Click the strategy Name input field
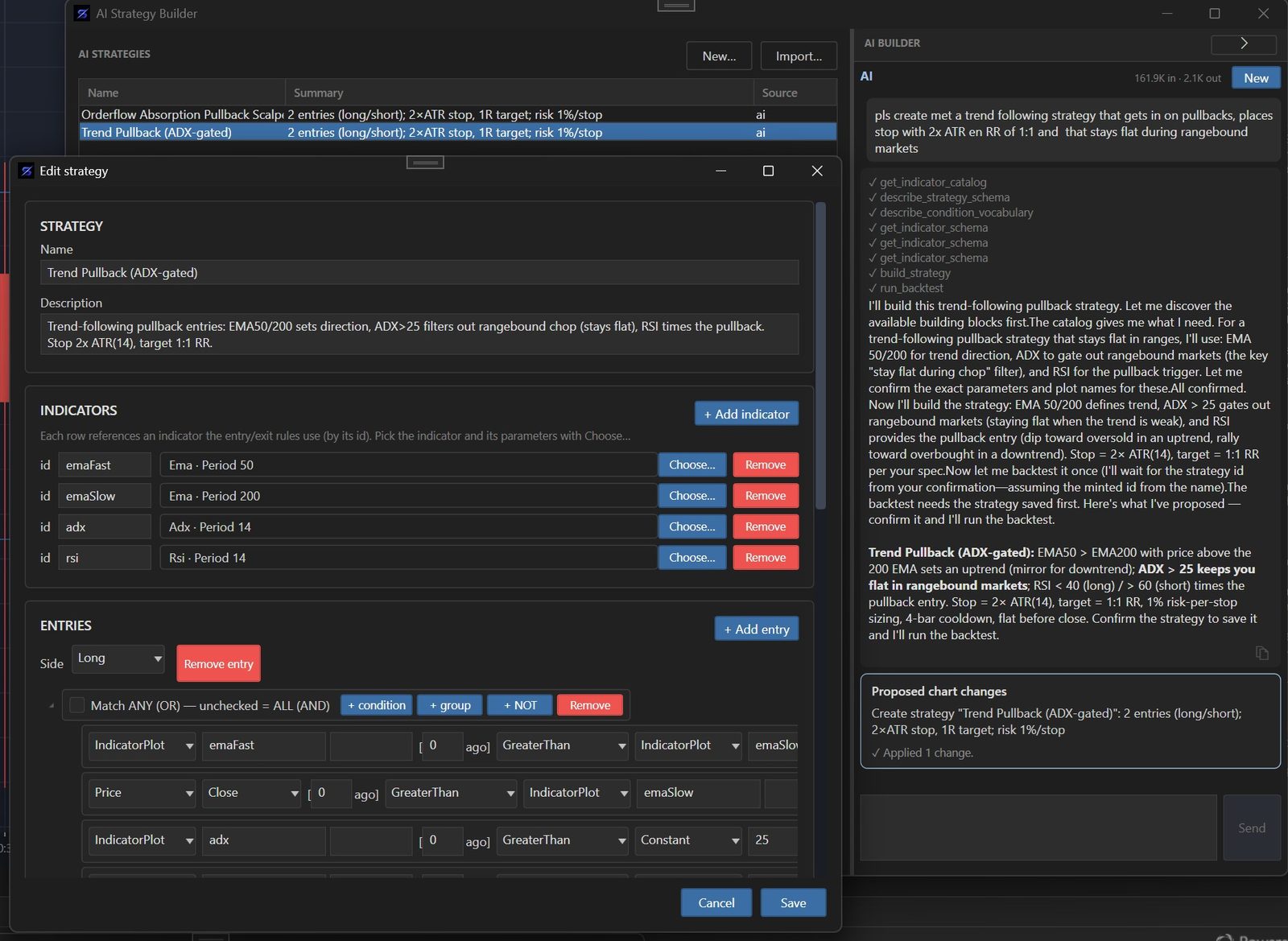The height and width of the screenshot is (941, 1288). [419, 272]
